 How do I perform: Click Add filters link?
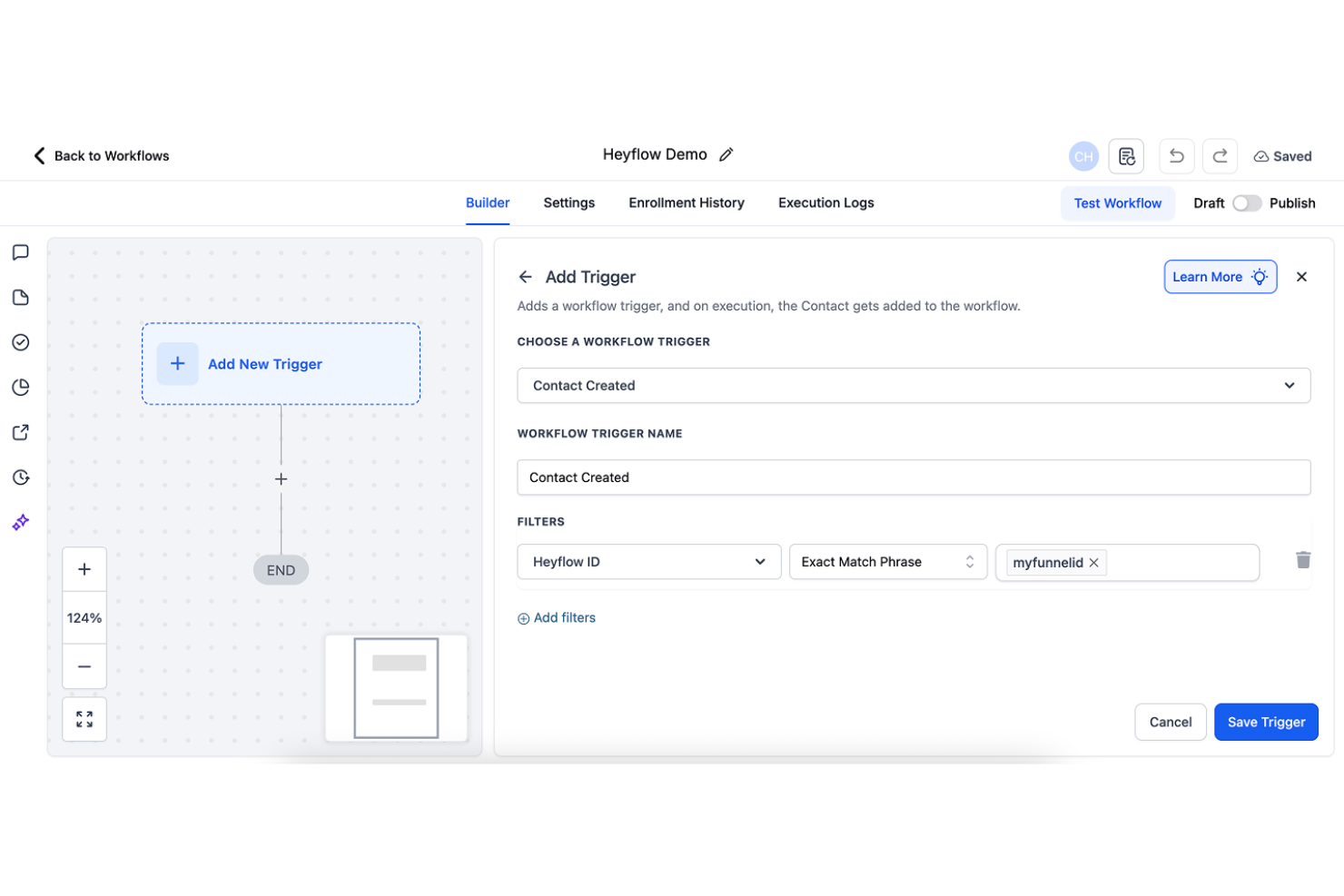click(x=557, y=618)
